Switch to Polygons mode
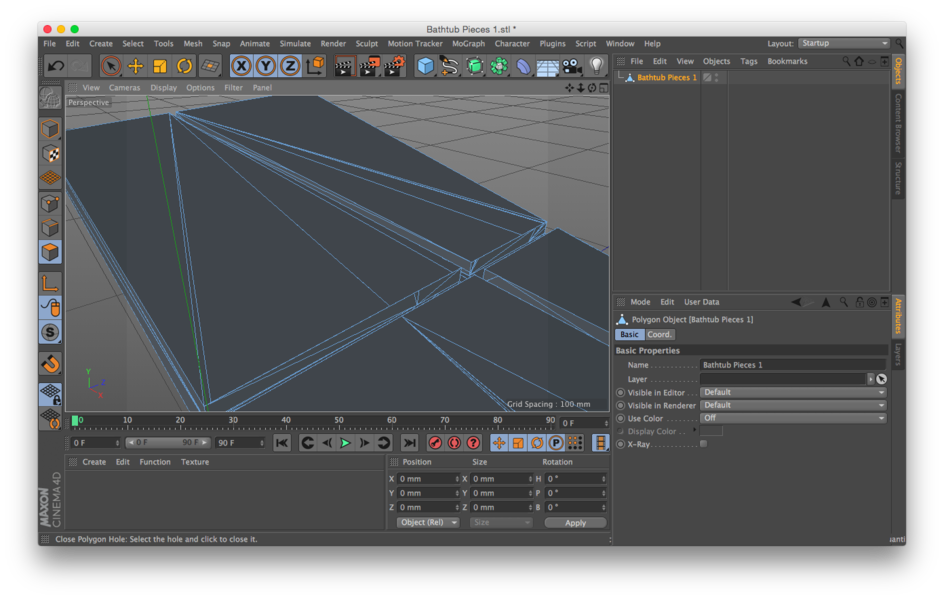 pos(51,252)
